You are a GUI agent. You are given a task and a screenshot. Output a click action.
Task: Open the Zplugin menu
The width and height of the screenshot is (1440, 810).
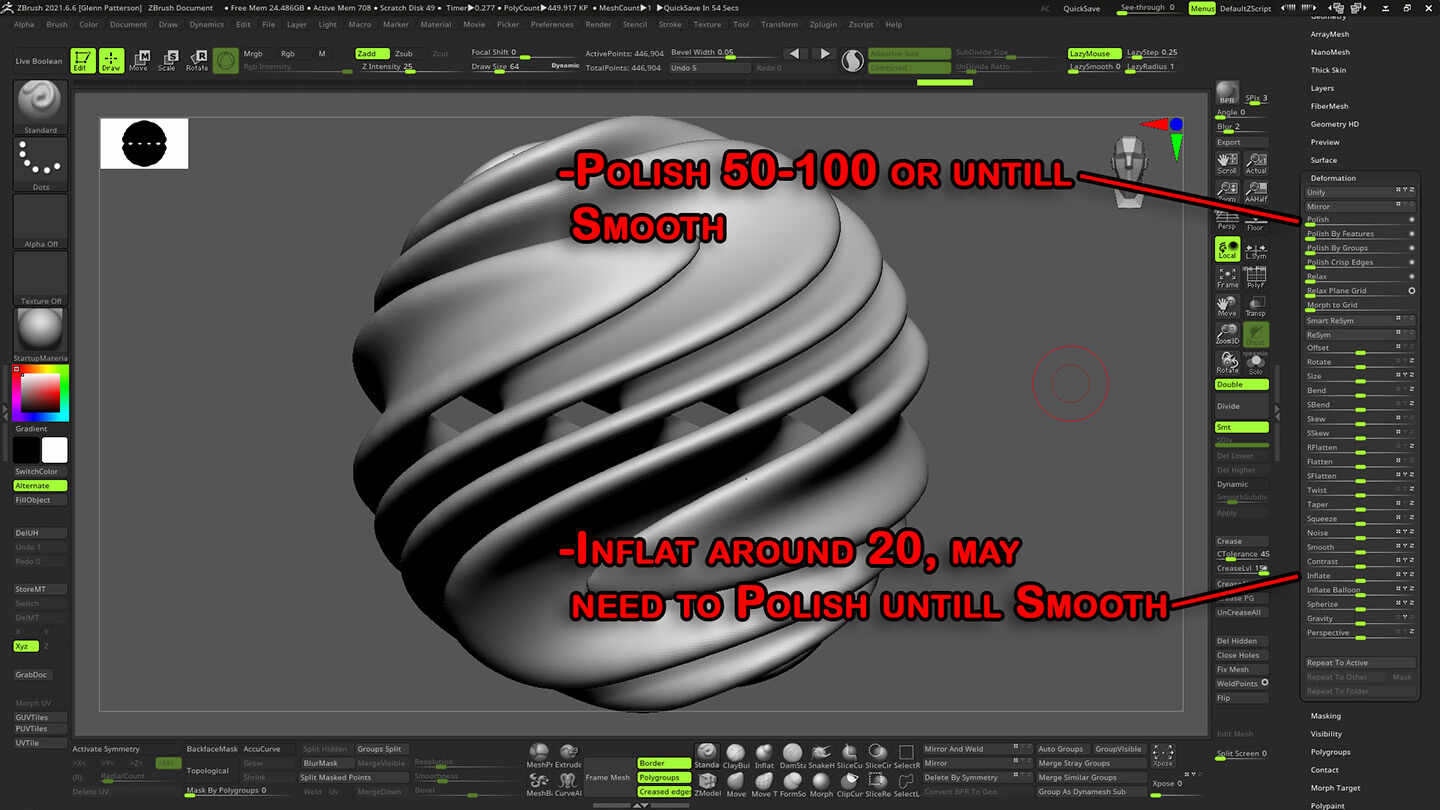tap(821, 25)
